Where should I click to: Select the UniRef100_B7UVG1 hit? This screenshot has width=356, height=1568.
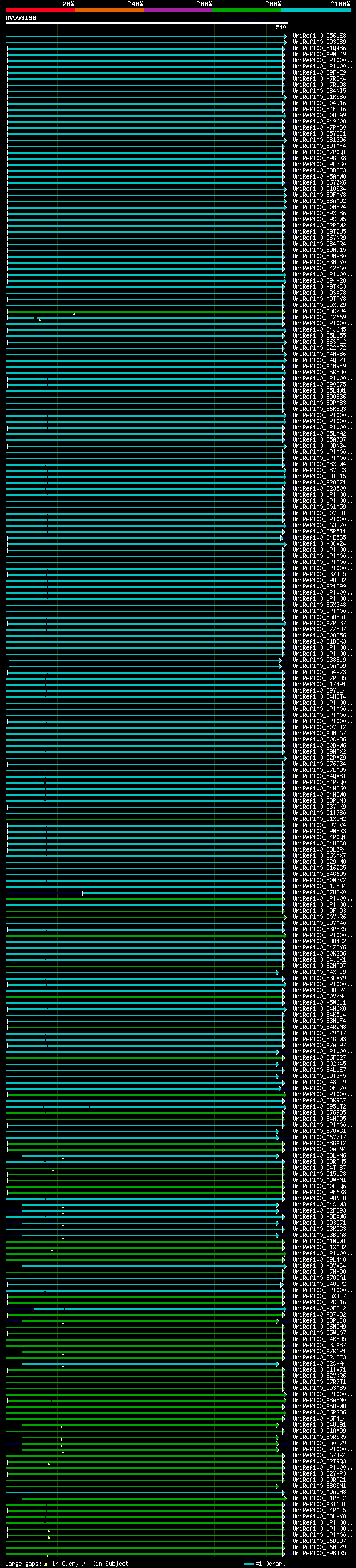tap(319, 1131)
